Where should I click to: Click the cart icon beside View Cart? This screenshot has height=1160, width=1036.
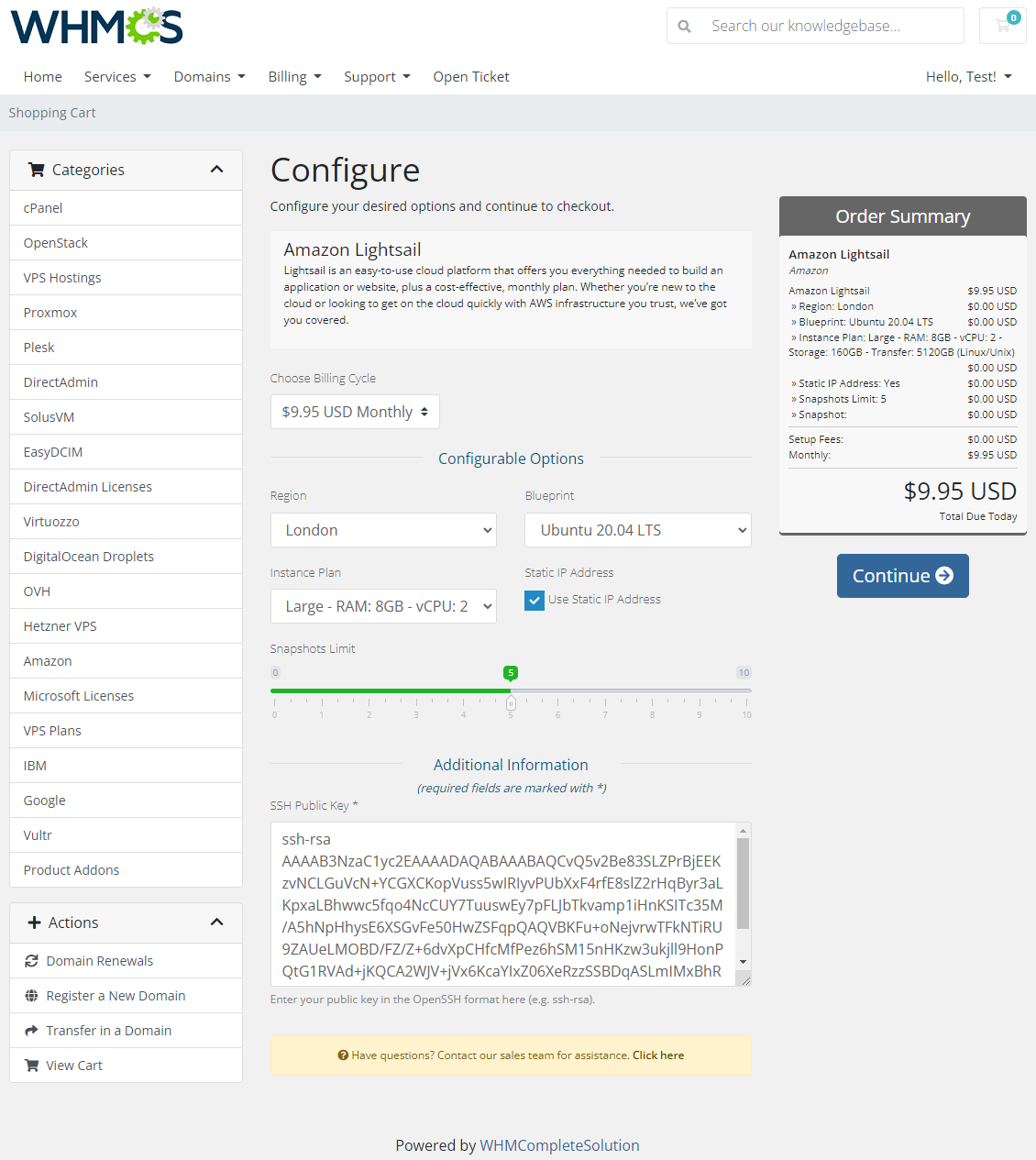pyautogui.click(x=34, y=1065)
